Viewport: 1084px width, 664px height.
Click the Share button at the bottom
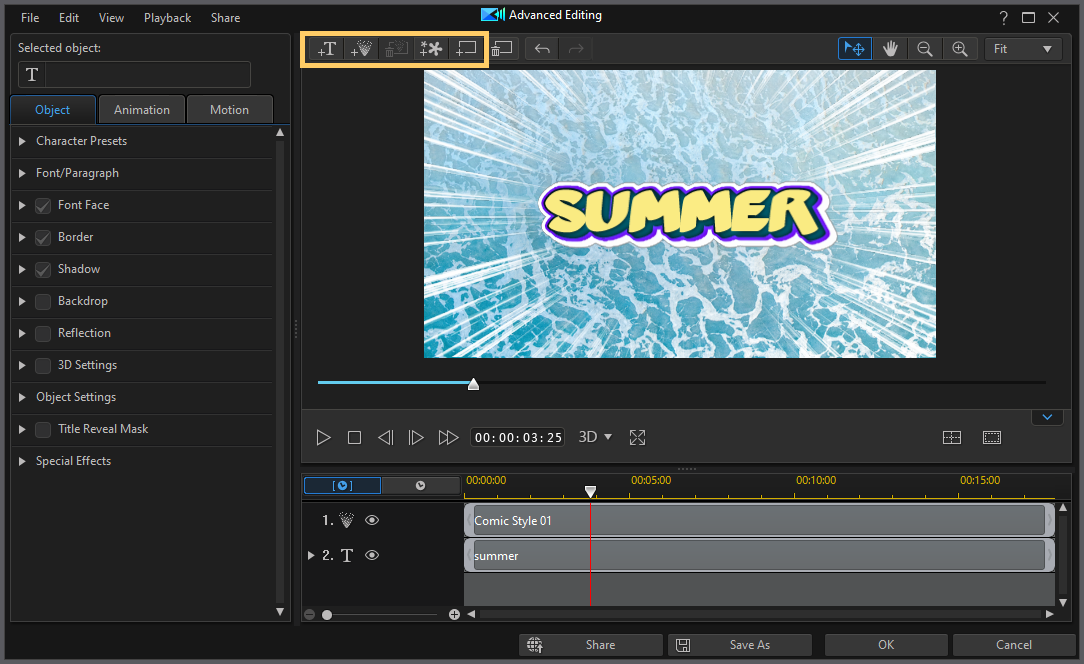pos(590,644)
